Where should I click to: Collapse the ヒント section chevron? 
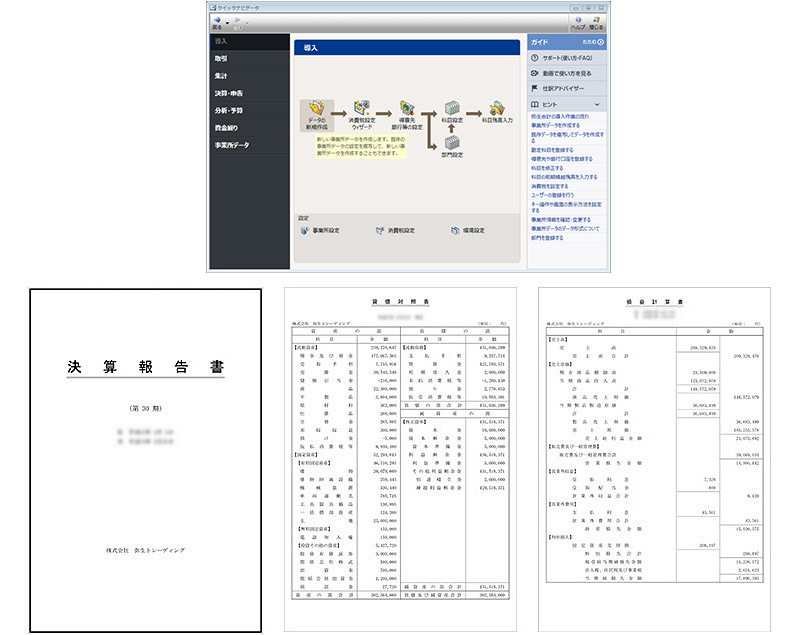[x=597, y=104]
